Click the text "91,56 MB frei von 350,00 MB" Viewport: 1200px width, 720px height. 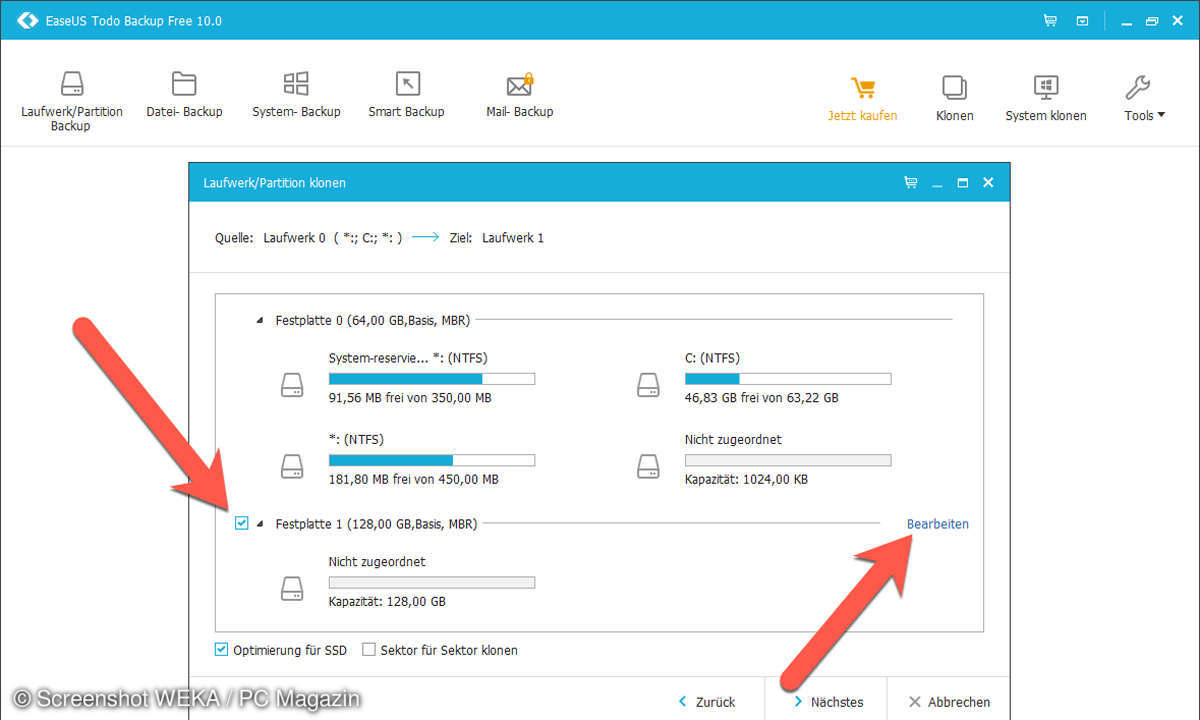pyautogui.click(x=410, y=398)
